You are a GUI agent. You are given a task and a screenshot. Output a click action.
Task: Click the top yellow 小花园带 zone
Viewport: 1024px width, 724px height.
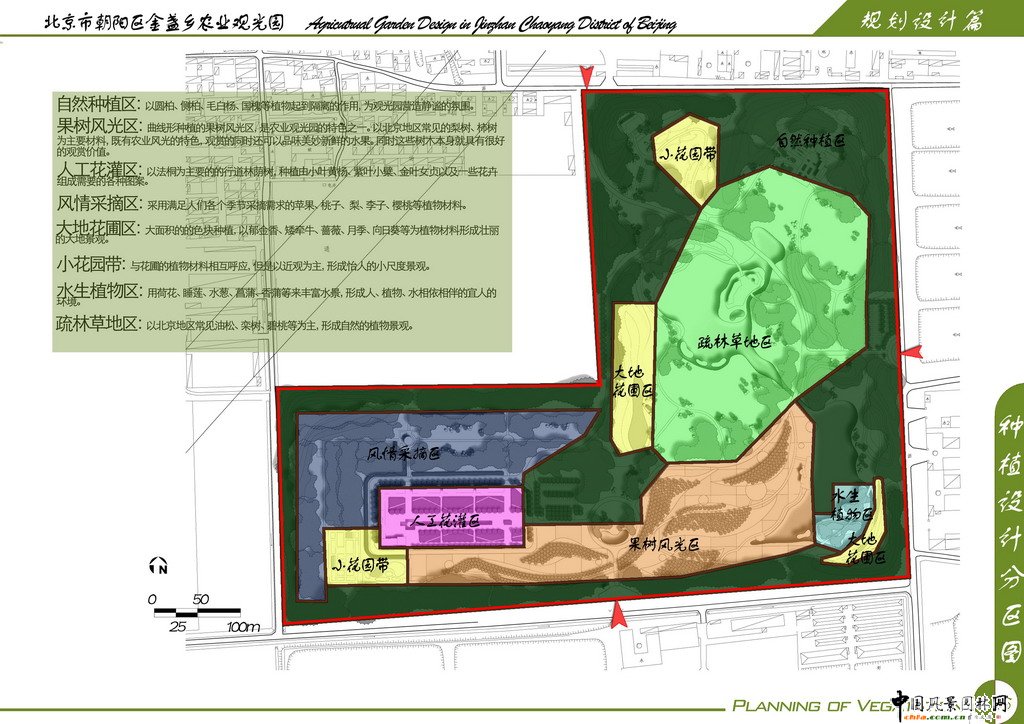(x=687, y=157)
